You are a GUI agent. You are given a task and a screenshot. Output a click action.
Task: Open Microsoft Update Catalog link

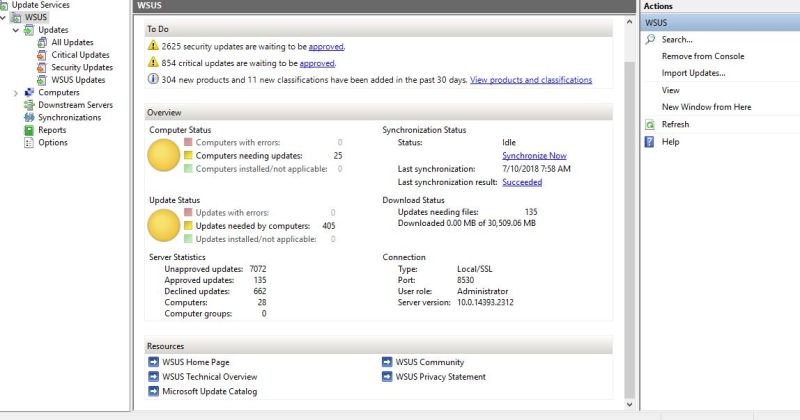click(210, 391)
